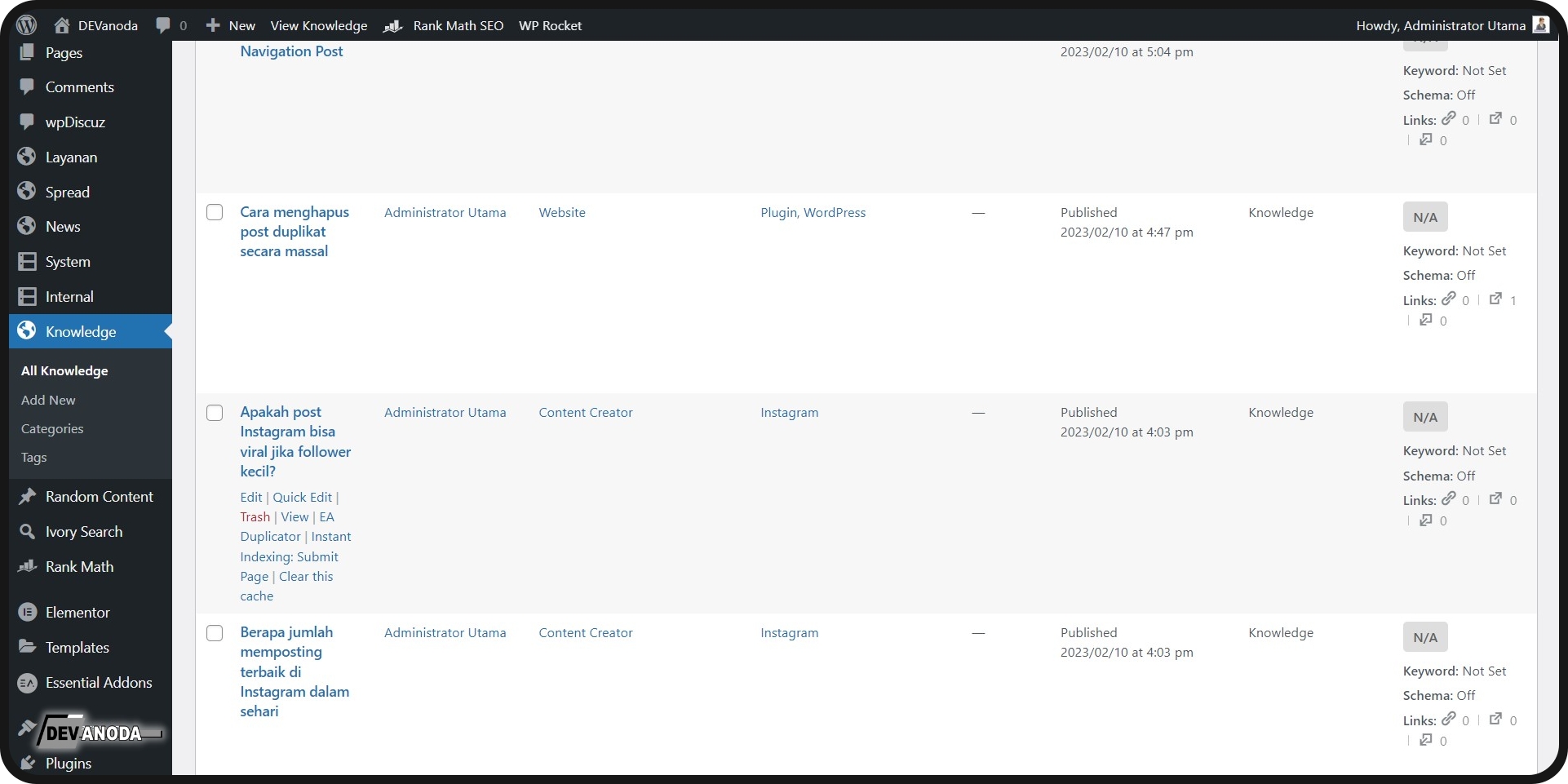Click the Plugins sidebar icon
1568x784 pixels.
click(27, 763)
